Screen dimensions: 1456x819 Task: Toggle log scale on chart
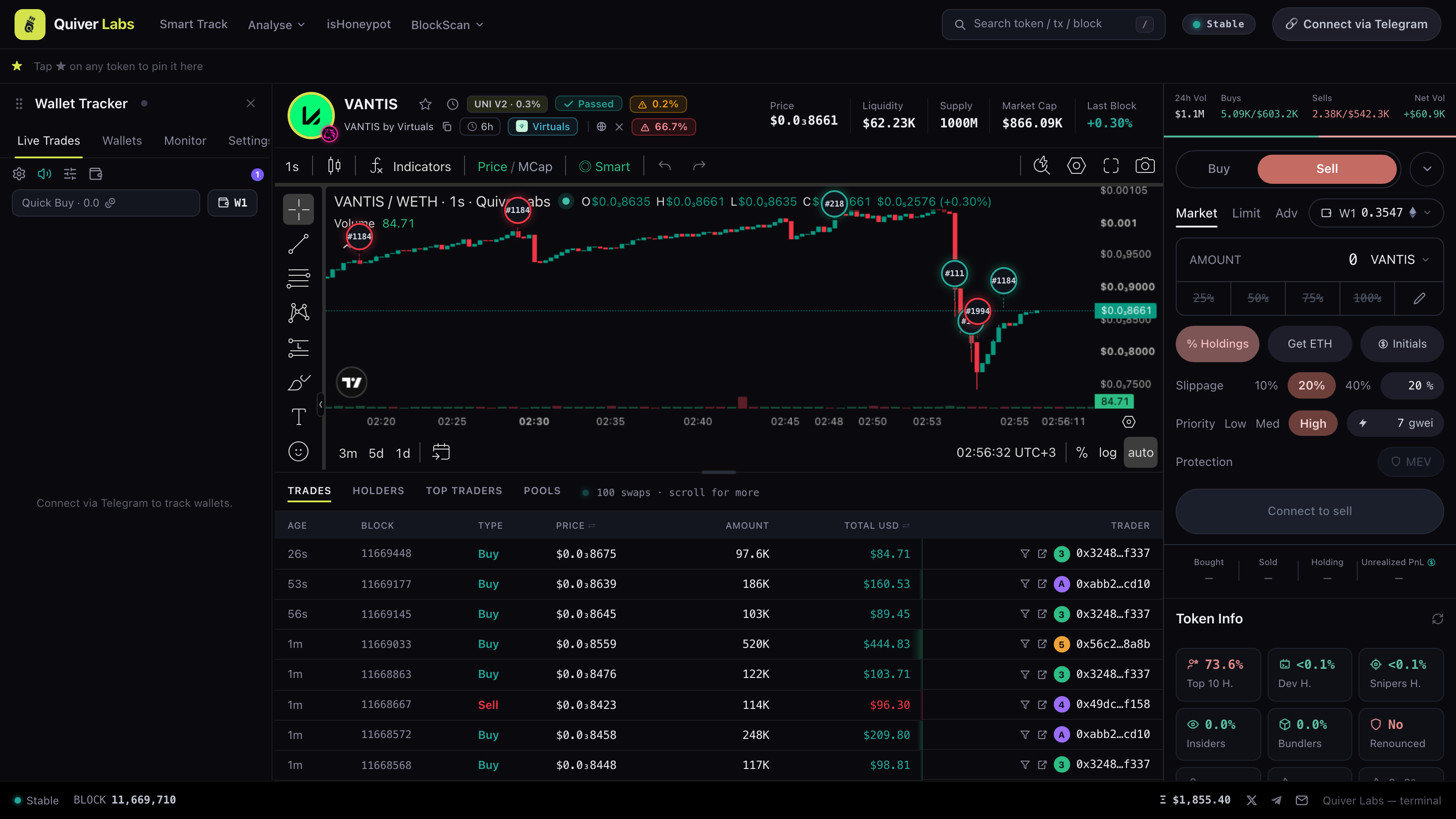pyautogui.click(x=1107, y=452)
